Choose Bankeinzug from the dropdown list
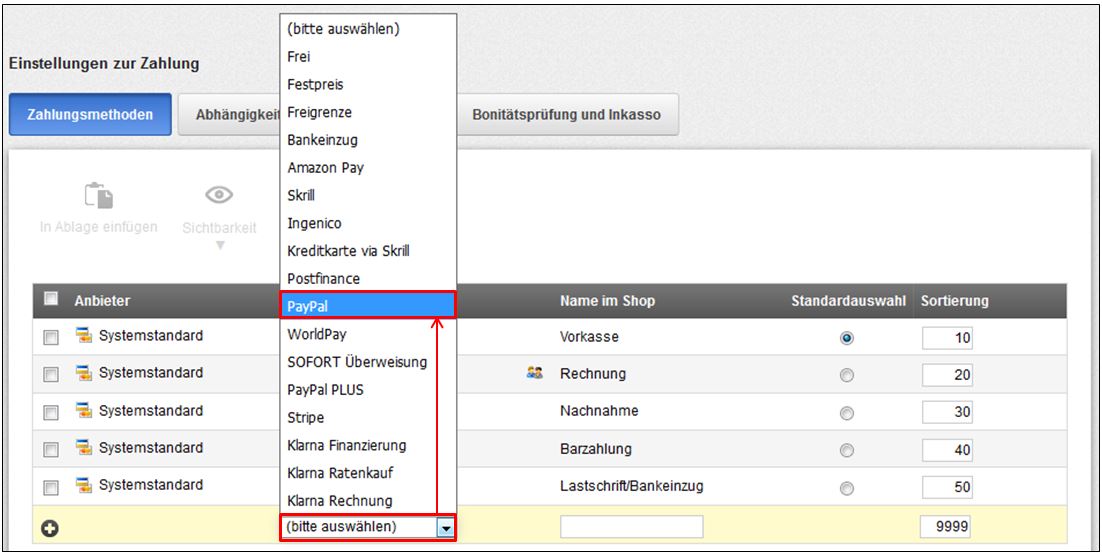 368,140
